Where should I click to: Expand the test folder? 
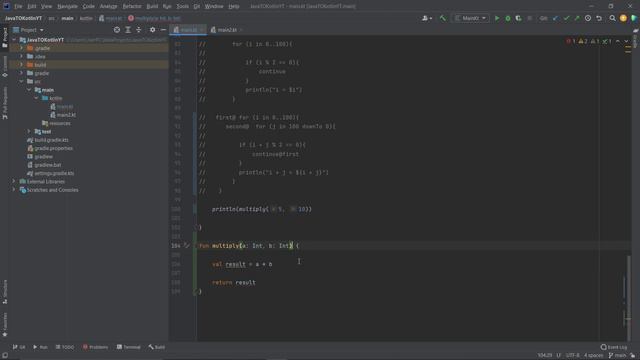click(29, 131)
